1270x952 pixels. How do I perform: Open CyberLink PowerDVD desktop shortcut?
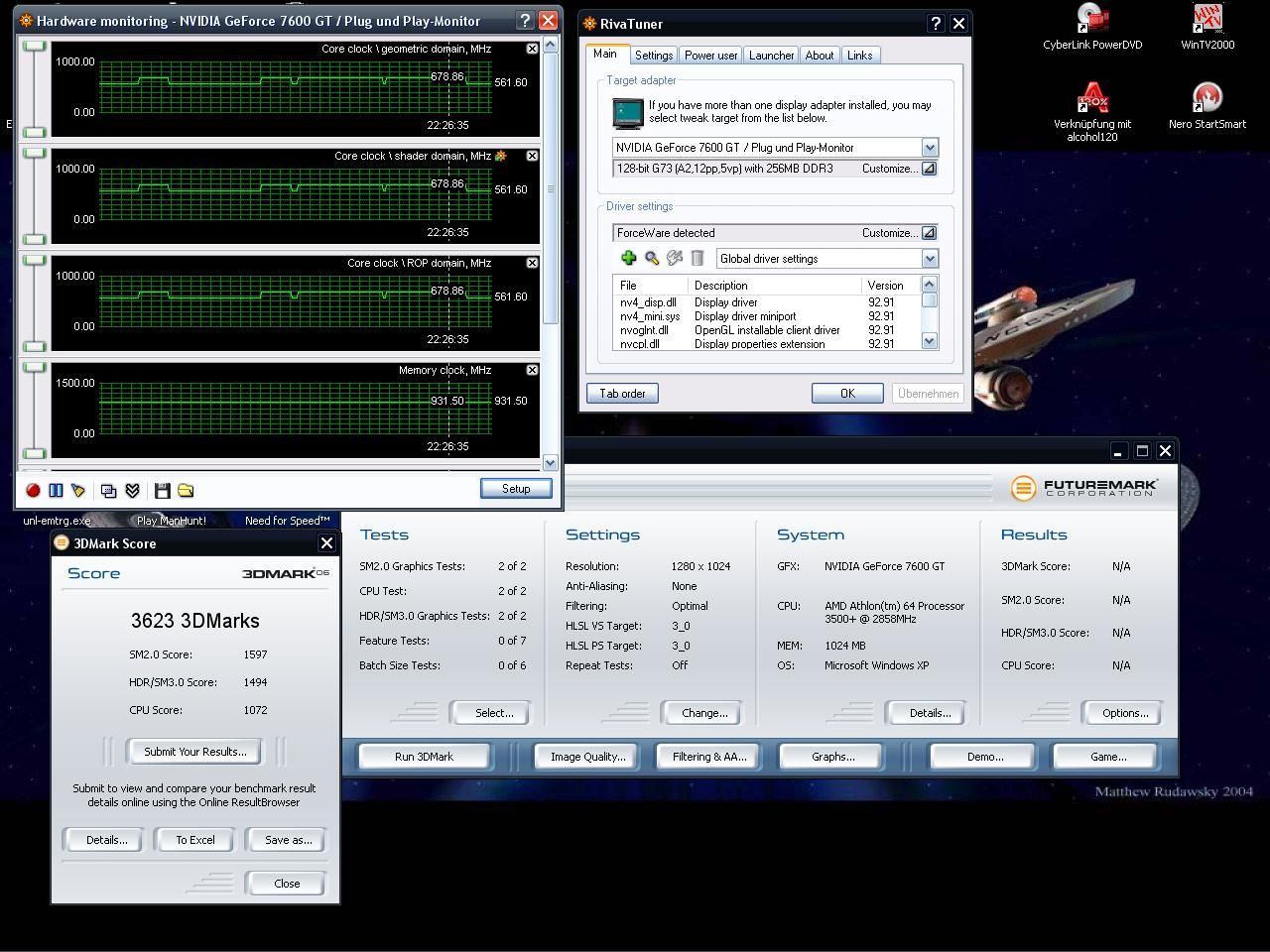pyautogui.click(x=1092, y=27)
